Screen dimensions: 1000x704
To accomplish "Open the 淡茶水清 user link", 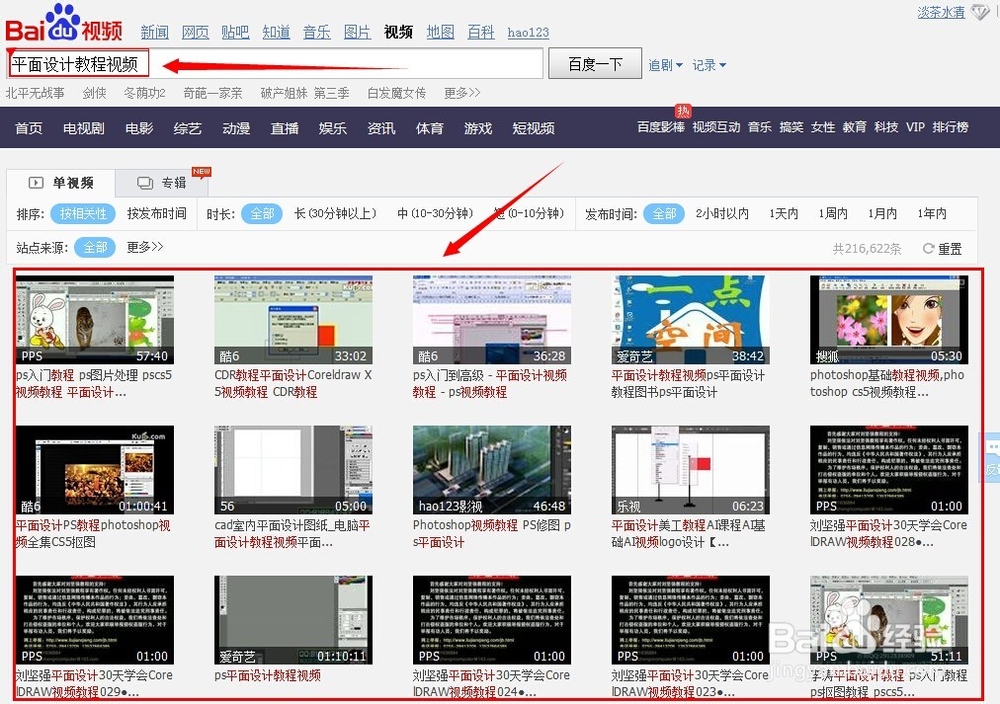I will (941, 11).
